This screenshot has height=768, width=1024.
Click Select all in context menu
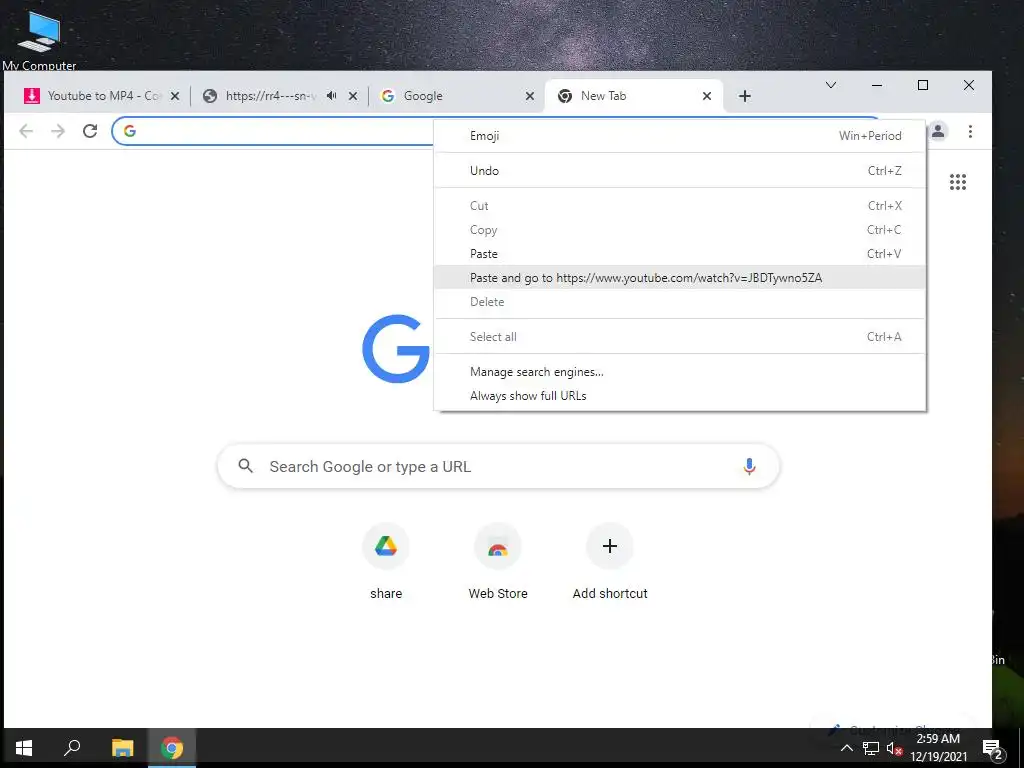click(x=680, y=337)
